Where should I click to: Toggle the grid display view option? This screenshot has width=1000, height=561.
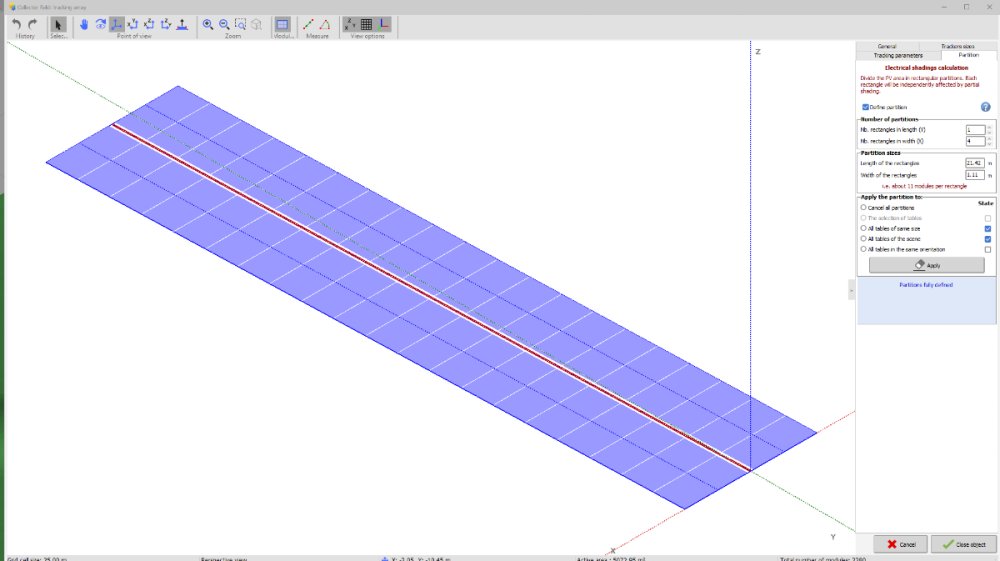tap(366, 24)
